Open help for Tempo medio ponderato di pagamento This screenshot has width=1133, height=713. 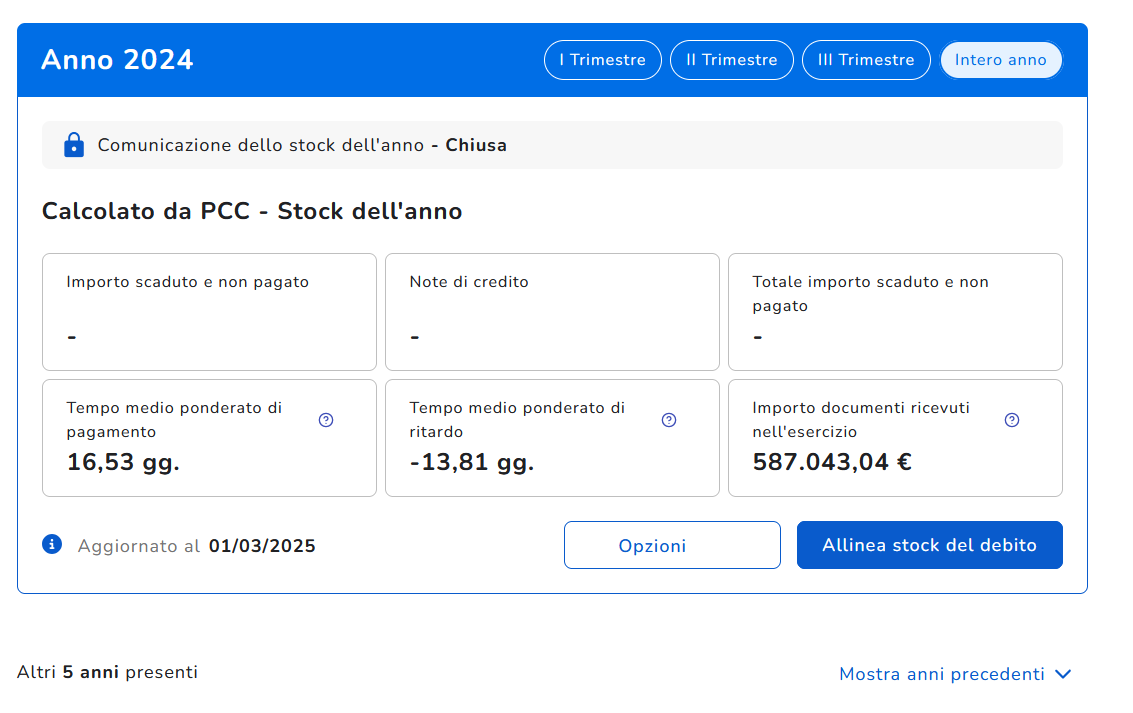coord(326,420)
